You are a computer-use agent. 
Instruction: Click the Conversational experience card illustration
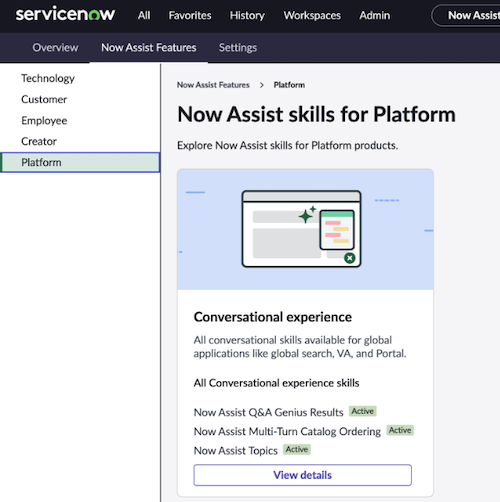(305, 229)
